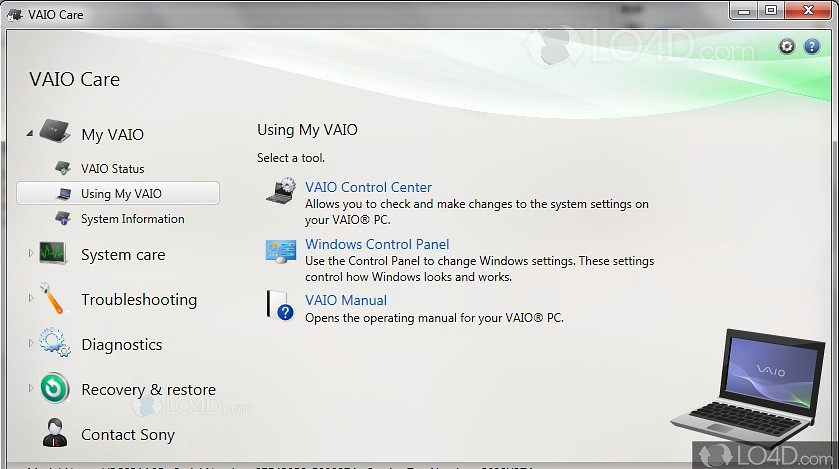Screen dimensions: 839x469
Task: Open settings via the gear icon
Action: (787, 47)
